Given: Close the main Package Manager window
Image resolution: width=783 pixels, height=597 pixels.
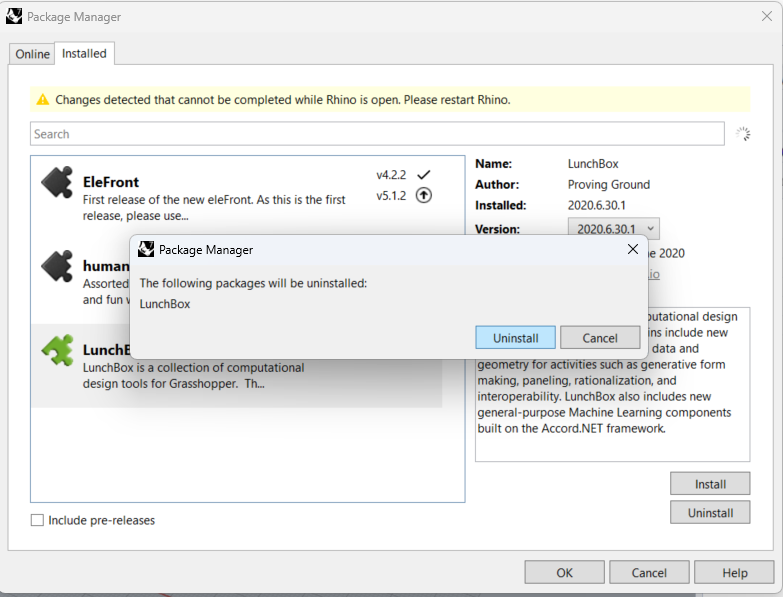Looking at the screenshot, I should click(767, 16).
